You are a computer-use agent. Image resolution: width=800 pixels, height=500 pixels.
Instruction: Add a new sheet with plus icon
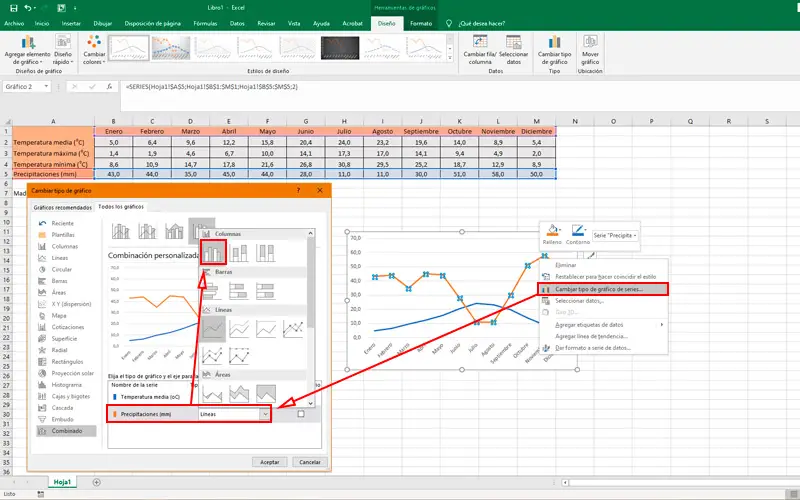tap(96, 482)
